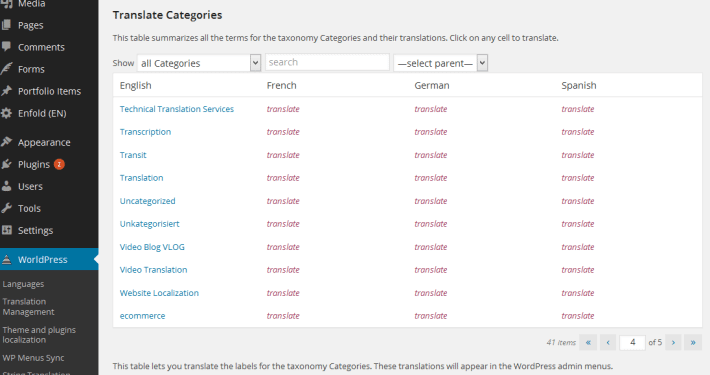Translate Technical Translation Services into French
This screenshot has height=375, width=710.
(283, 109)
